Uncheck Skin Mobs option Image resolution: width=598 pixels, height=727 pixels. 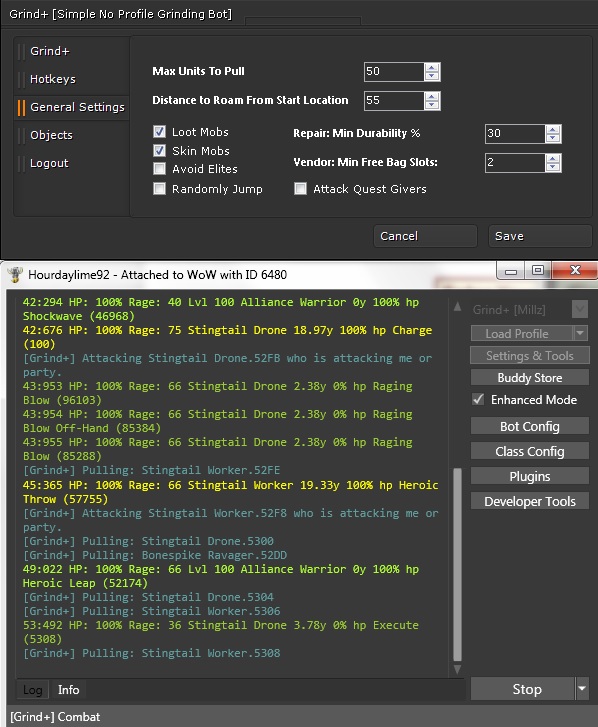click(x=159, y=151)
